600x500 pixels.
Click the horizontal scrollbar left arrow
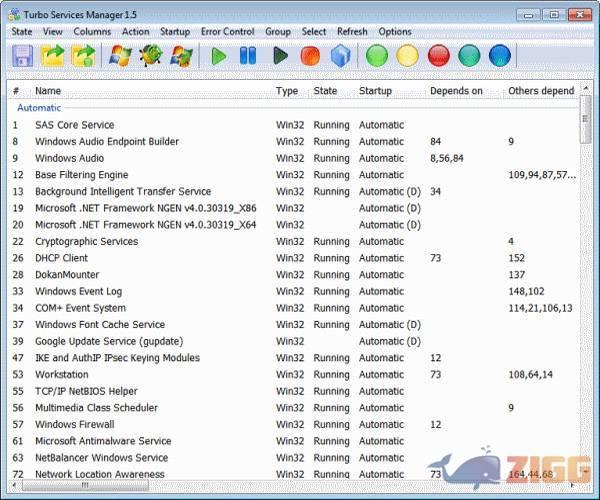tap(15, 485)
